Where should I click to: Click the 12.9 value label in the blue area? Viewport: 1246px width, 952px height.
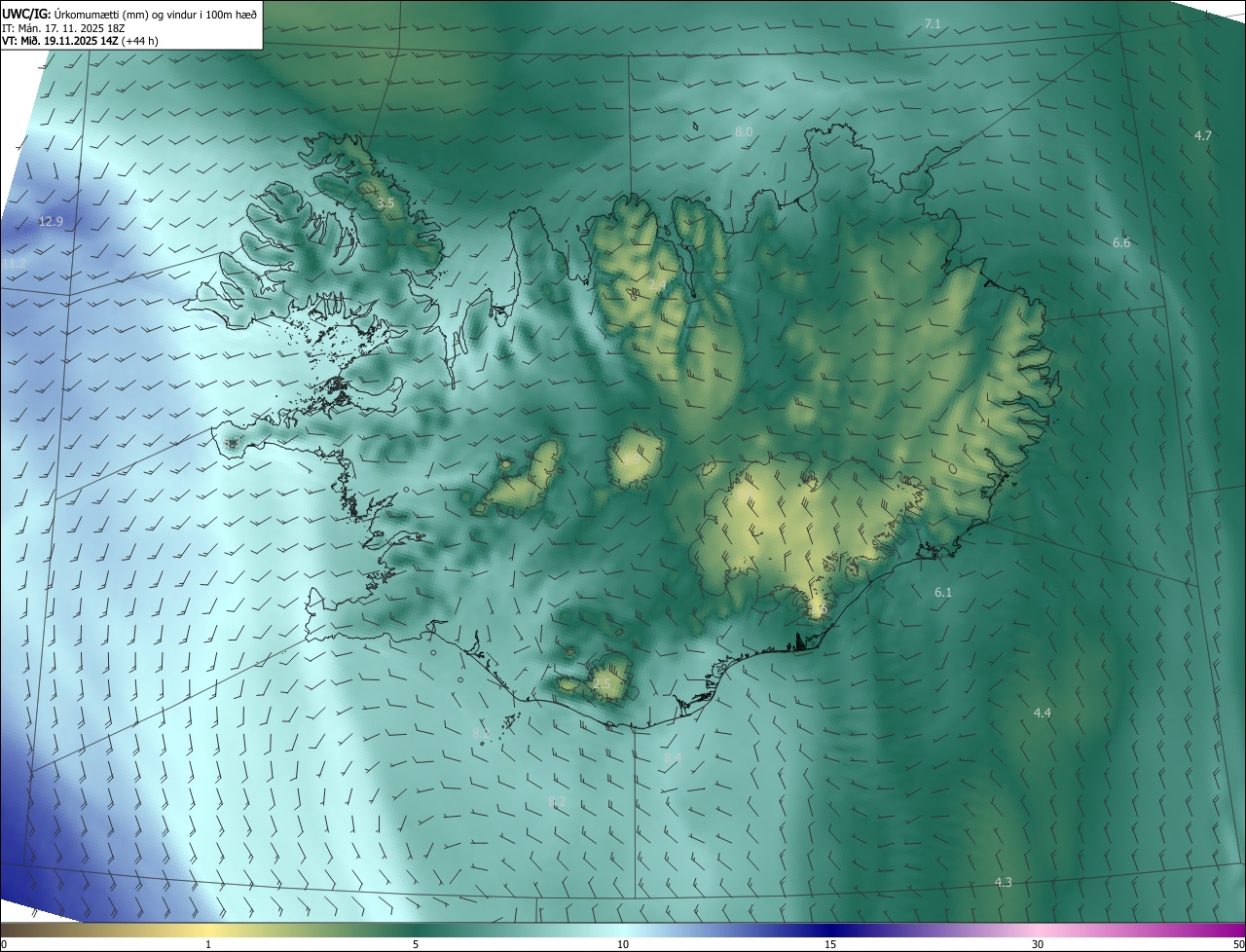click(51, 222)
